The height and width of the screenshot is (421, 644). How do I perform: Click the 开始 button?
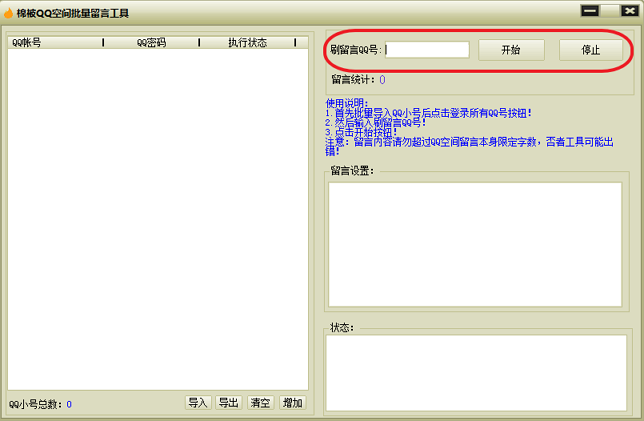pyautogui.click(x=511, y=50)
